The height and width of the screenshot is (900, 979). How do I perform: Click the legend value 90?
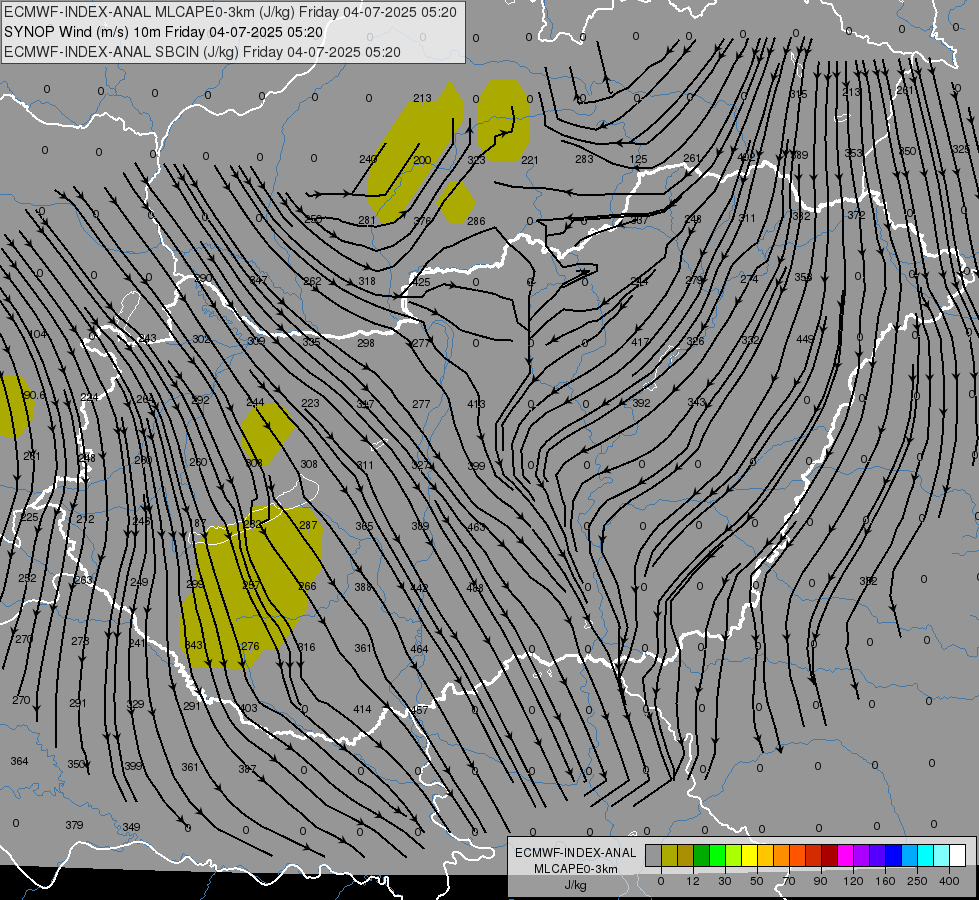tap(820, 881)
